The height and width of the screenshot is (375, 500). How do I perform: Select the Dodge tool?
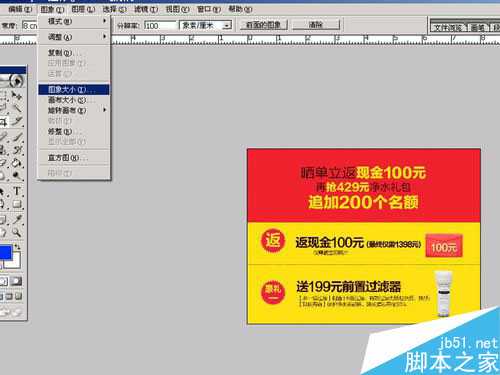(17, 176)
